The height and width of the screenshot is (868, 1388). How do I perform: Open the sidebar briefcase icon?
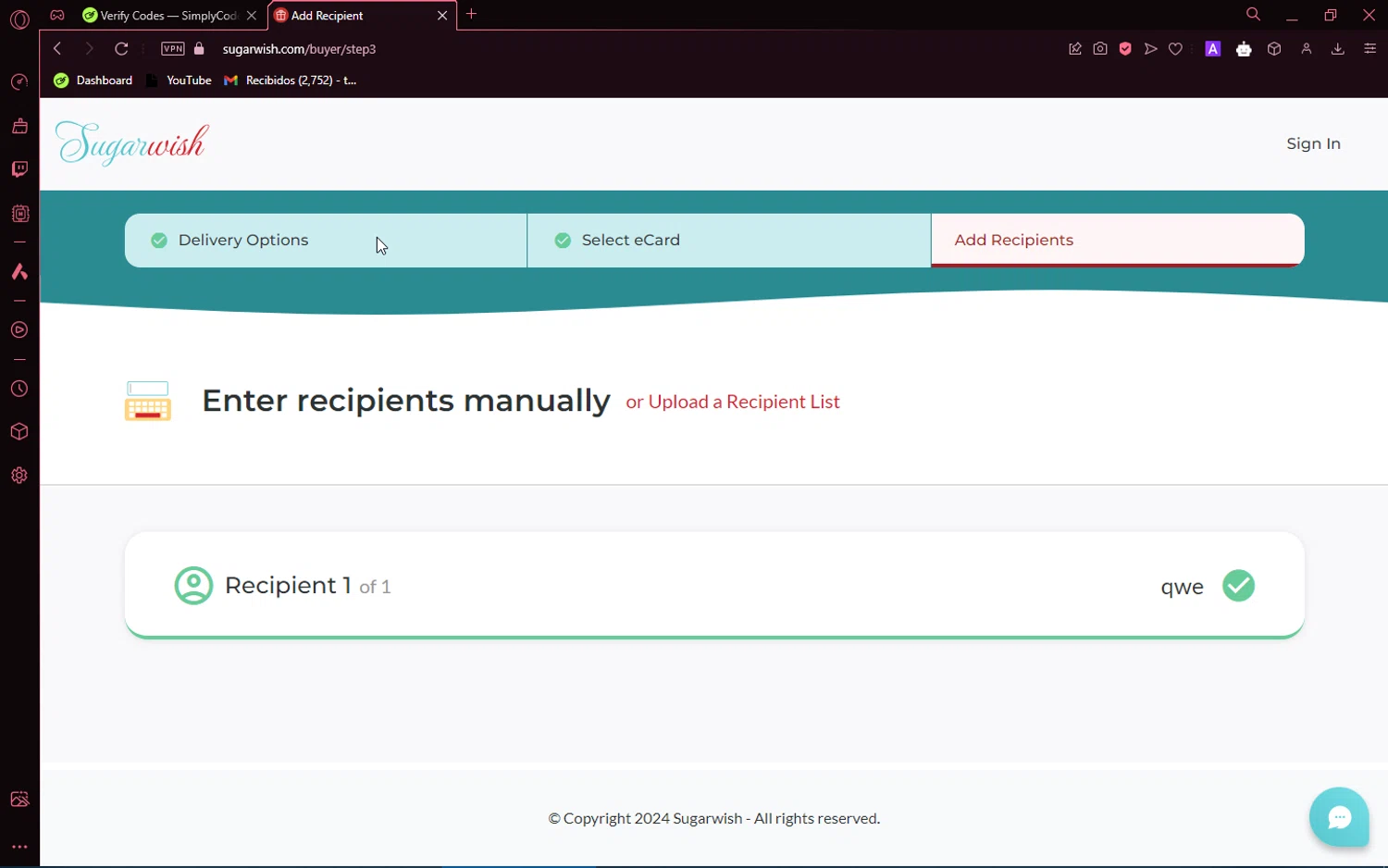point(19,126)
